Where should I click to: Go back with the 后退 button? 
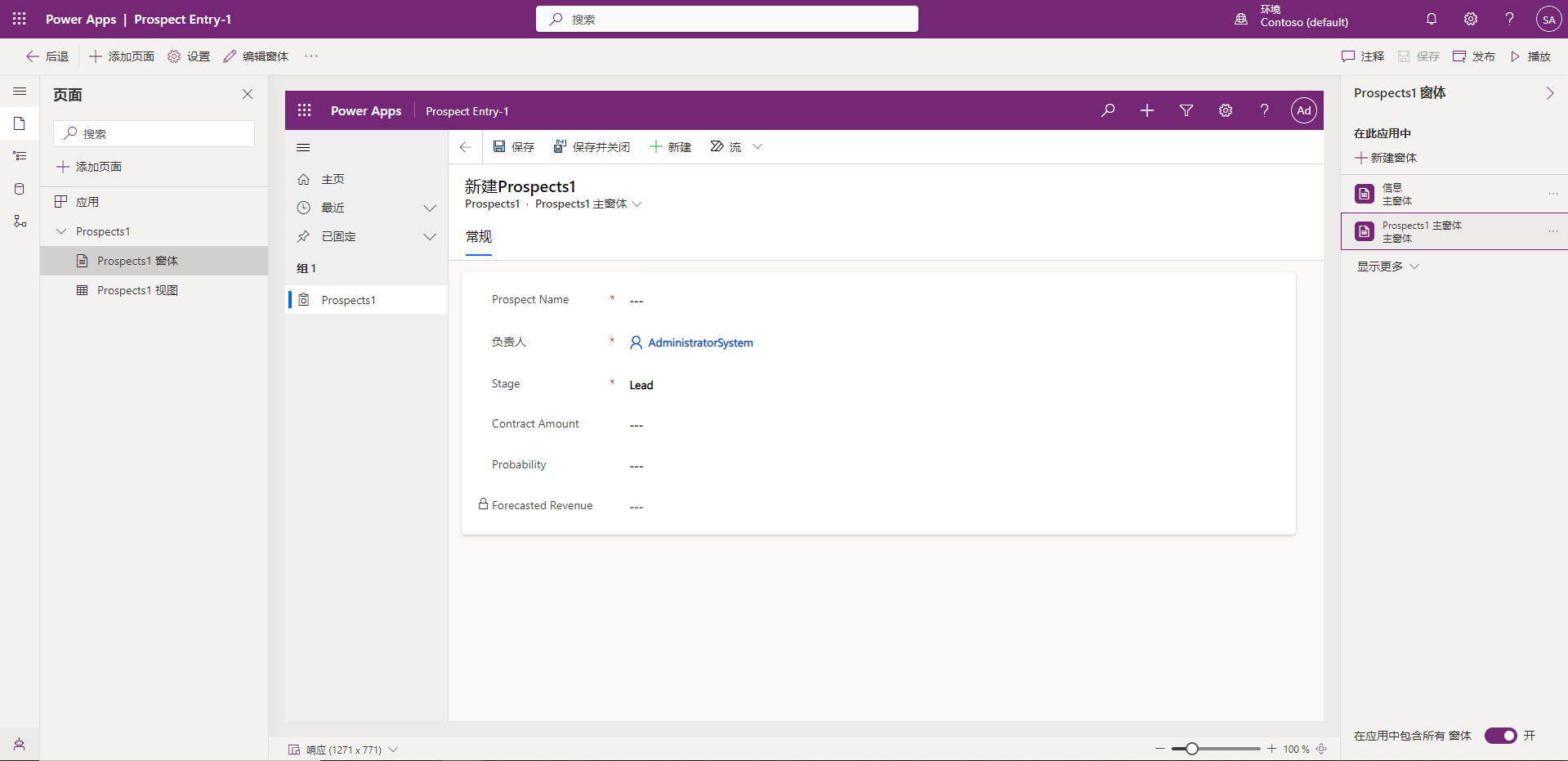(47, 56)
